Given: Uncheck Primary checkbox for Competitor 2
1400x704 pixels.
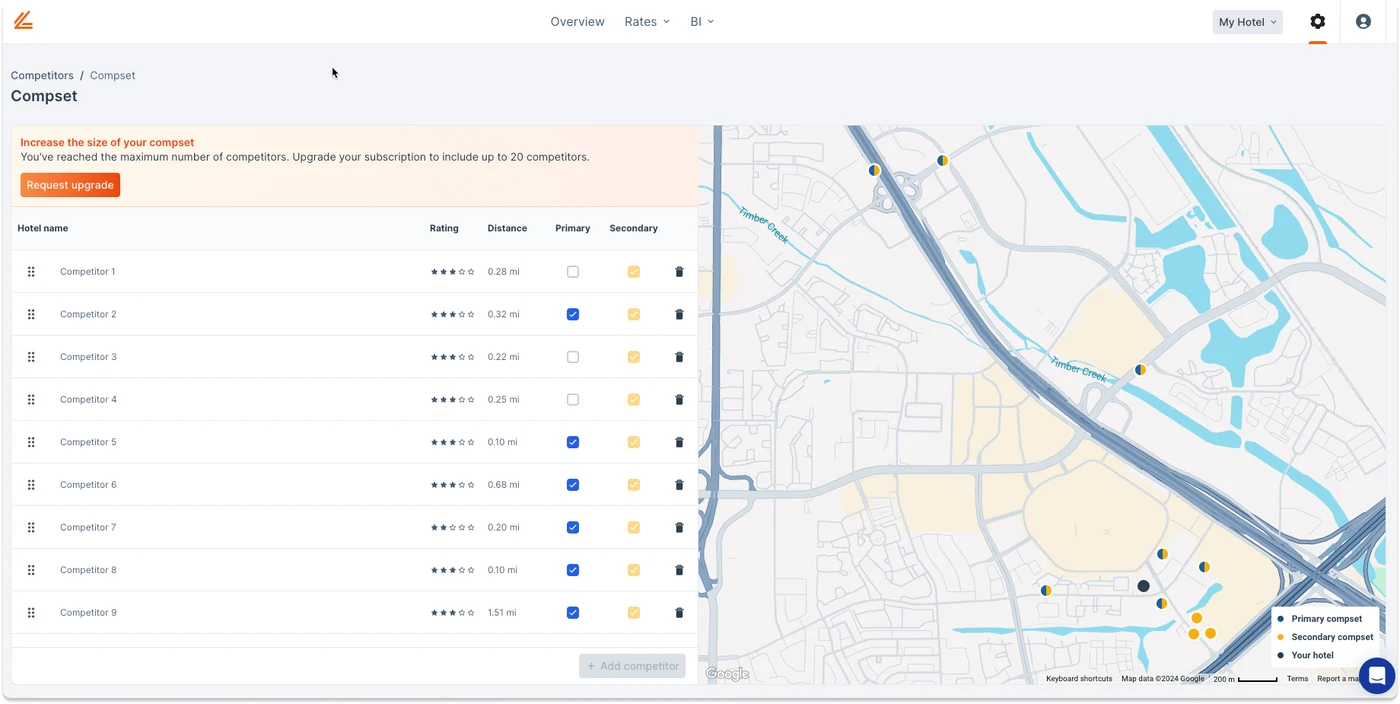Looking at the screenshot, I should (573, 314).
